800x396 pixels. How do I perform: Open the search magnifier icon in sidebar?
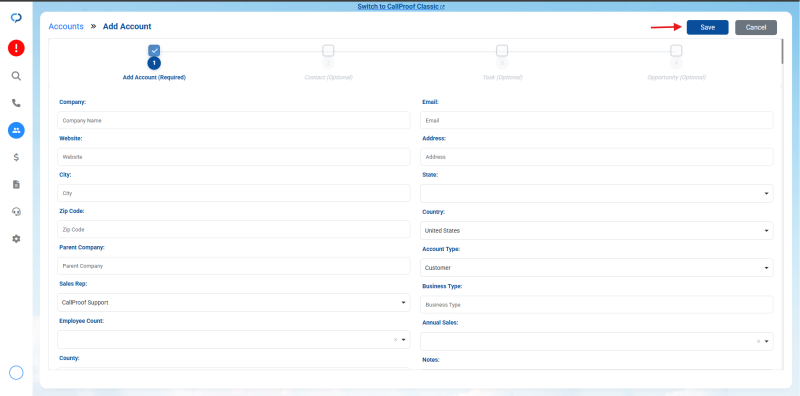click(16, 76)
